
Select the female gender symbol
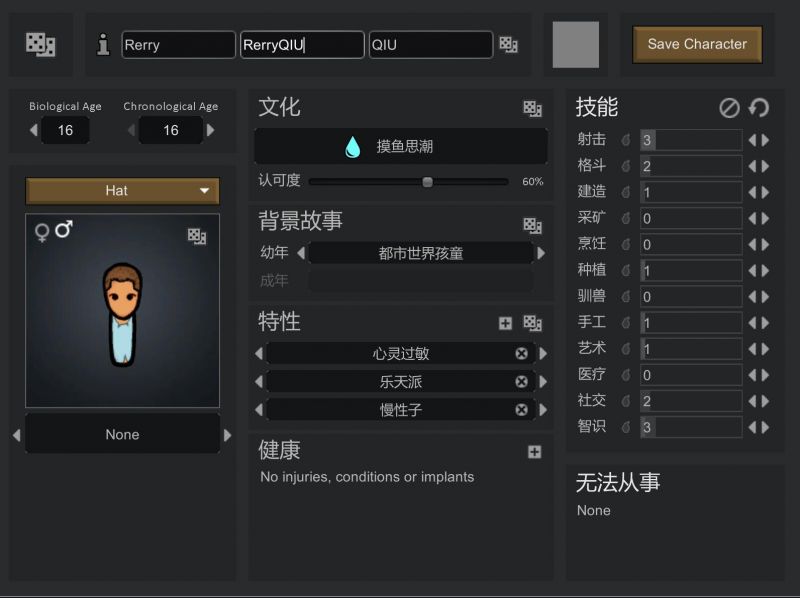pyautogui.click(x=43, y=232)
